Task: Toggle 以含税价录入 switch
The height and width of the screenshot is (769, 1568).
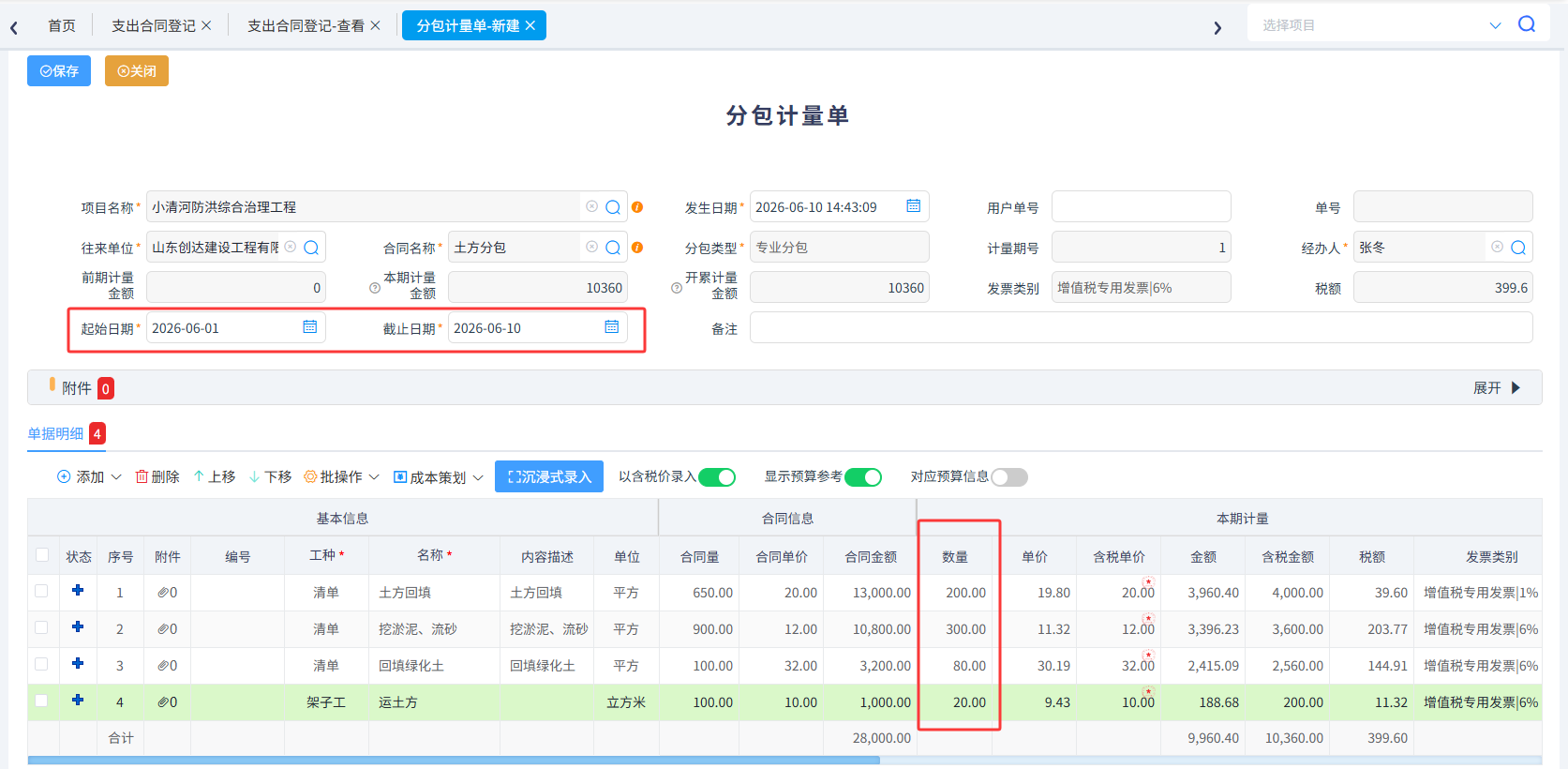Action: pos(717,477)
